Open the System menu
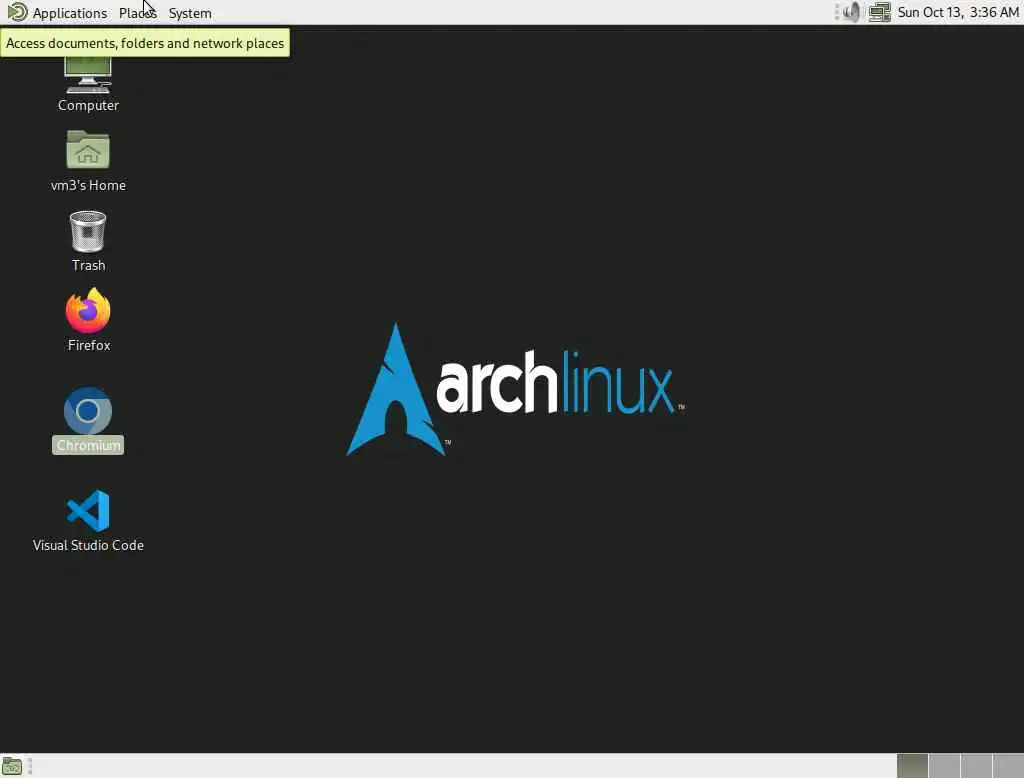The height and width of the screenshot is (778, 1024). [x=190, y=12]
